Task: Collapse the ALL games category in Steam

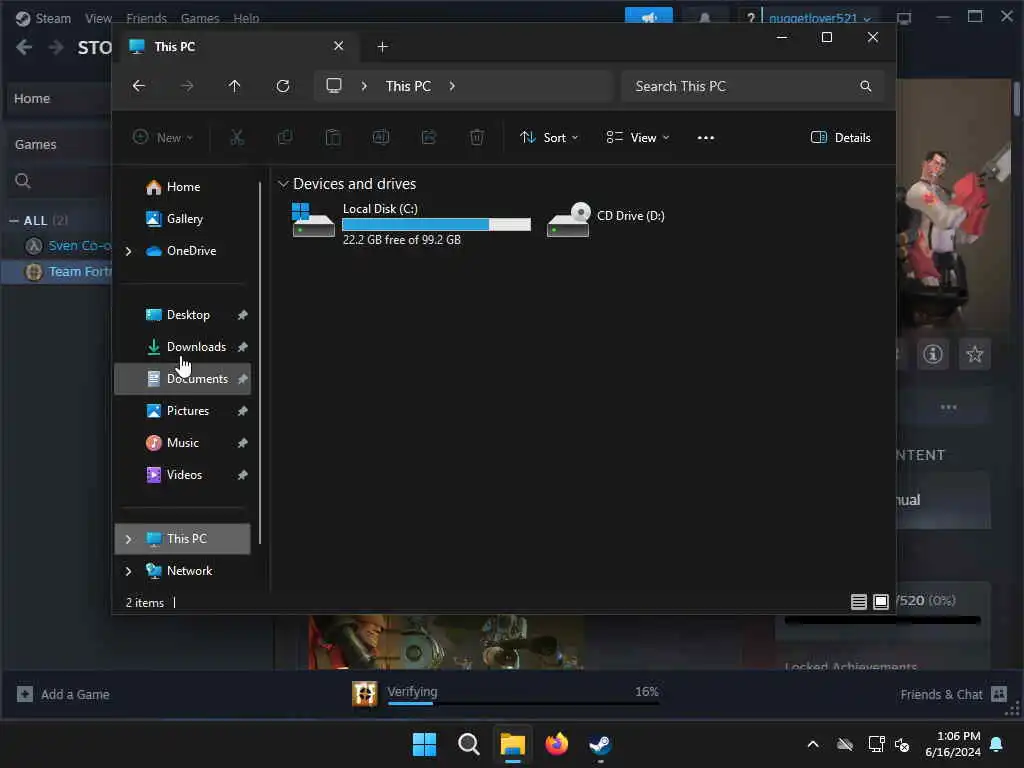Action: tap(14, 221)
